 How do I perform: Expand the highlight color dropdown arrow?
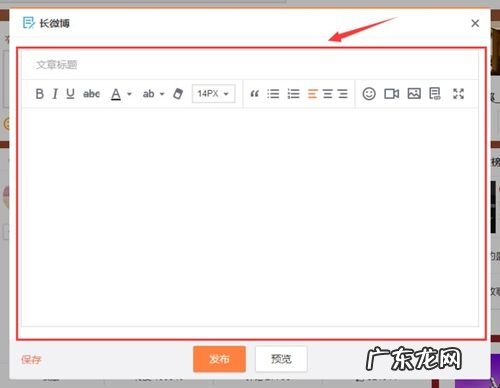pyautogui.click(x=162, y=94)
